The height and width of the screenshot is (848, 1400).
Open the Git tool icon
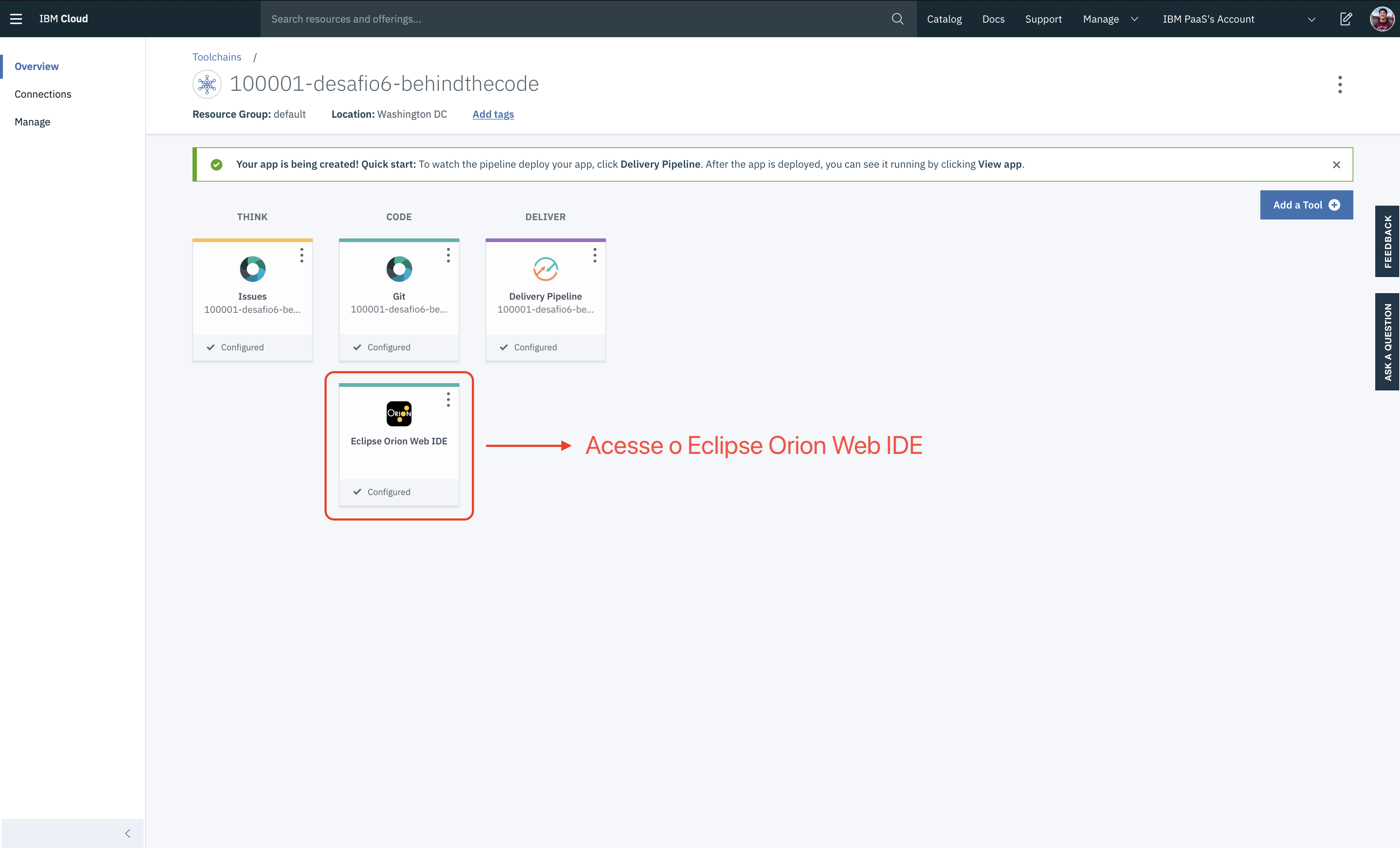[x=399, y=269]
